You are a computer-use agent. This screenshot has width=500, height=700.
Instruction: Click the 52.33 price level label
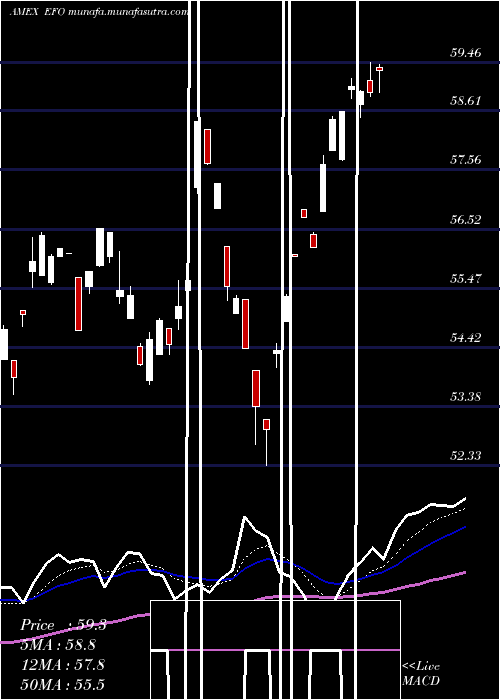(x=466, y=455)
